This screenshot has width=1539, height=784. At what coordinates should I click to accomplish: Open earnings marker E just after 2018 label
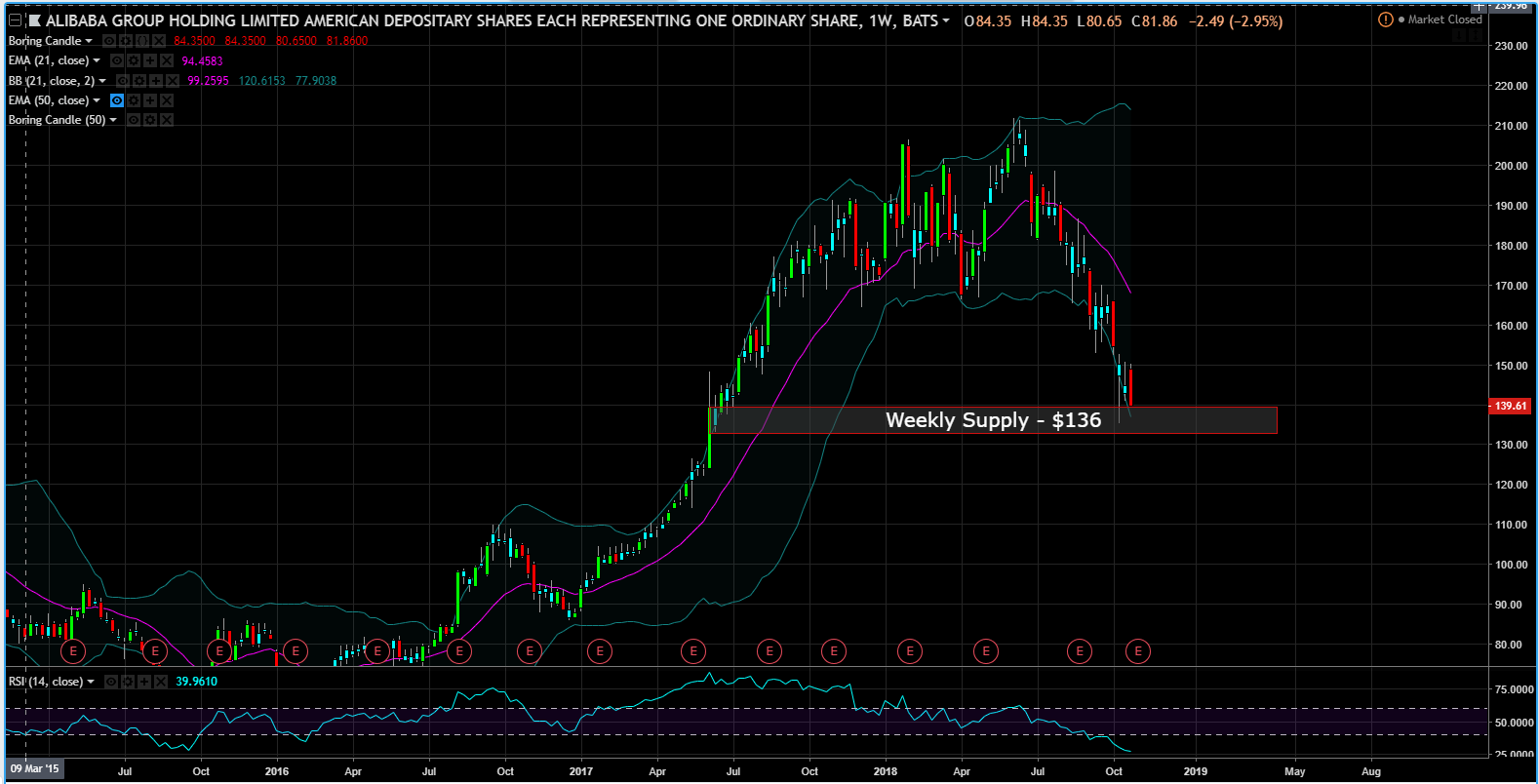coord(910,650)
